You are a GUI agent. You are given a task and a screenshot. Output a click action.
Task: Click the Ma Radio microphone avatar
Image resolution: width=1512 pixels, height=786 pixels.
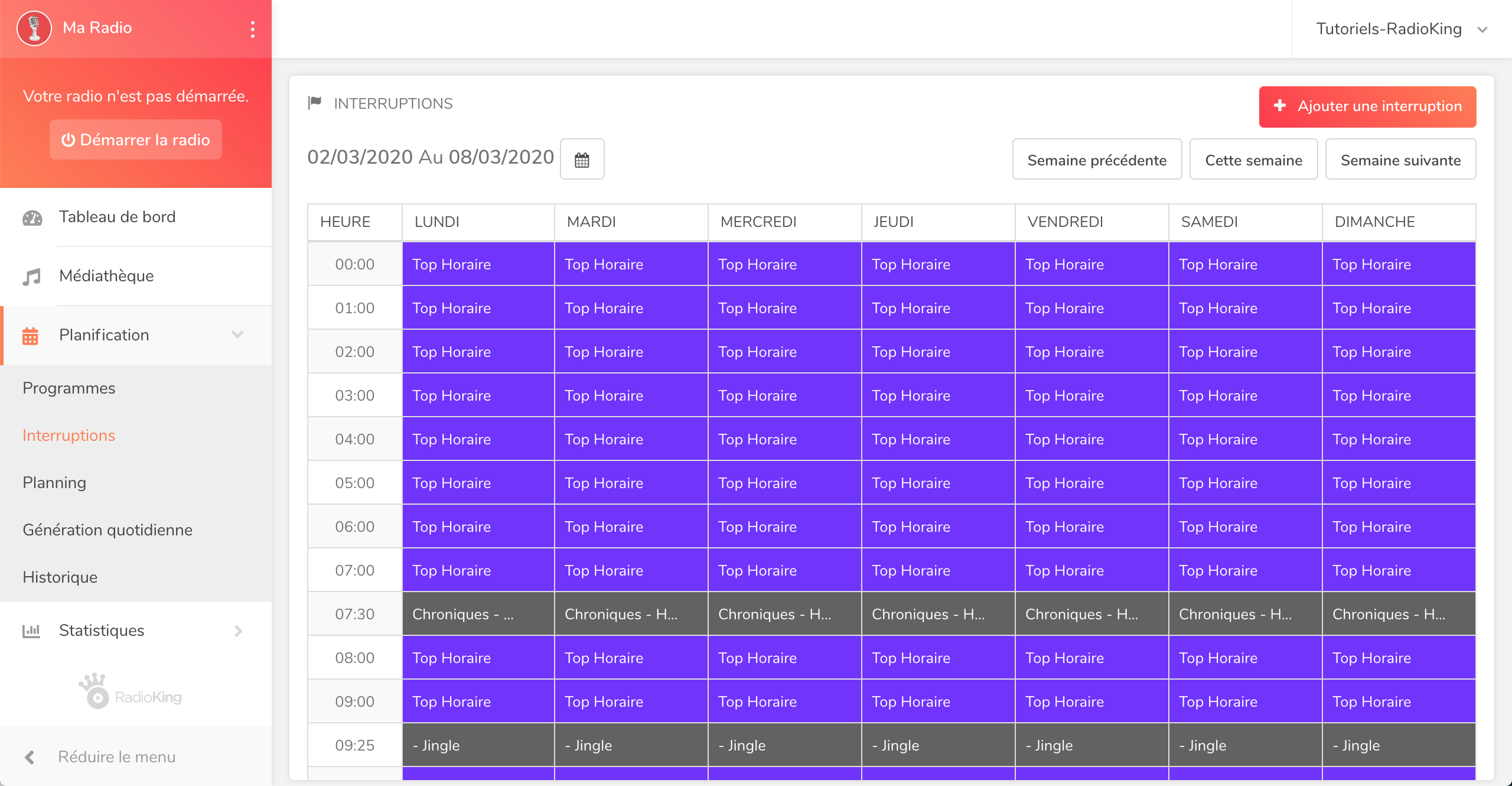[x=34, y=28]
